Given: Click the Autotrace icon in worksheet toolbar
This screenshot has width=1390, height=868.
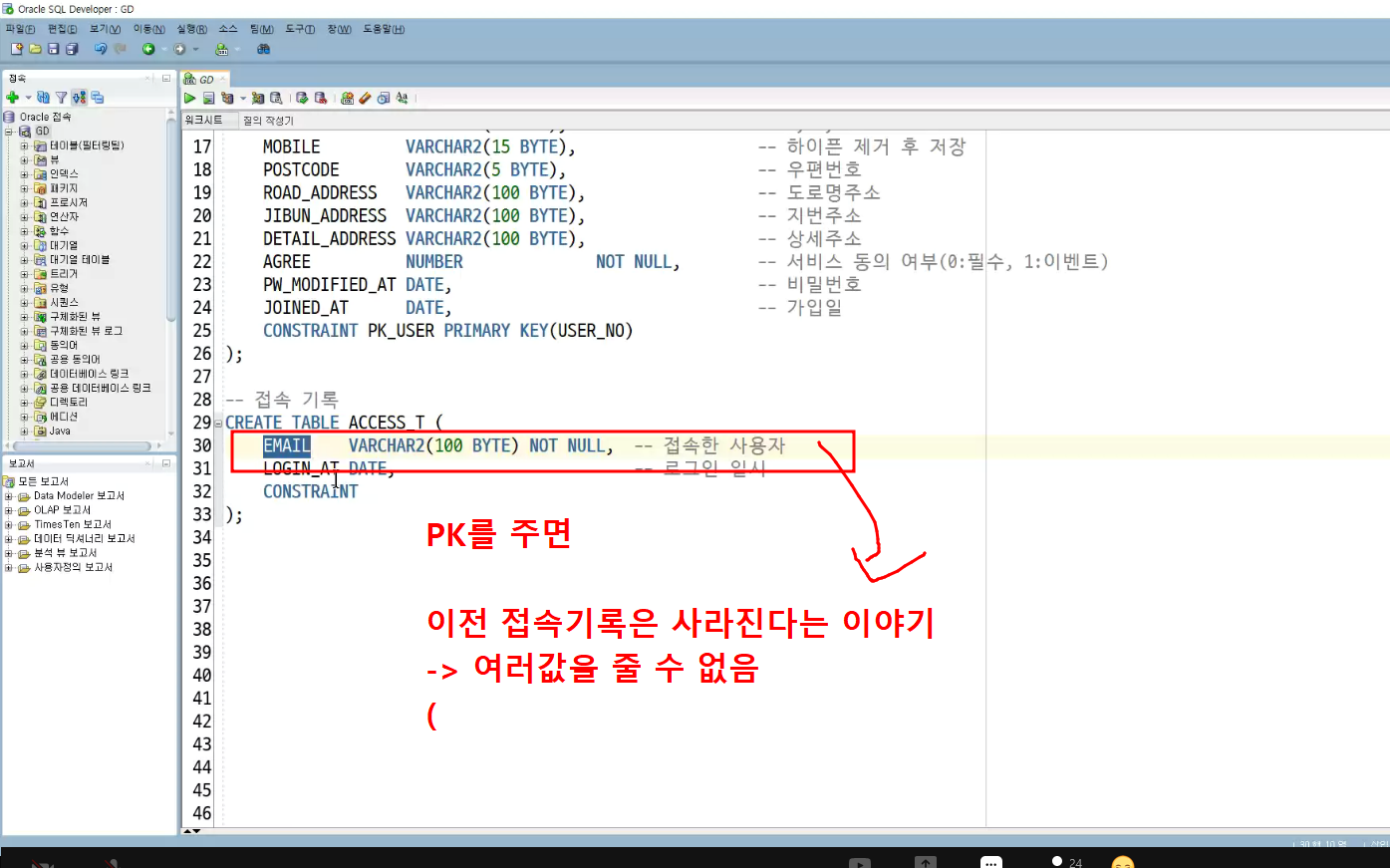Looking at the screenshot, I should point(257,98).
